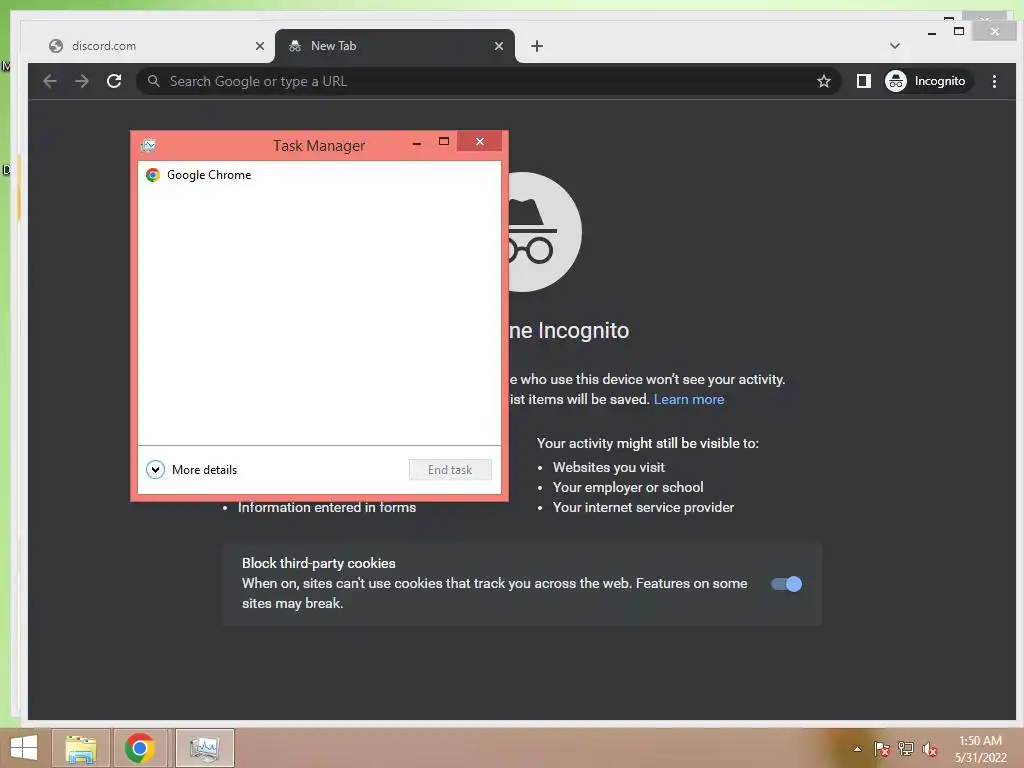Viewport: 1024px width, 768px height.
Task: Minimize the Chrome window
Action: [x=932, y=32]
